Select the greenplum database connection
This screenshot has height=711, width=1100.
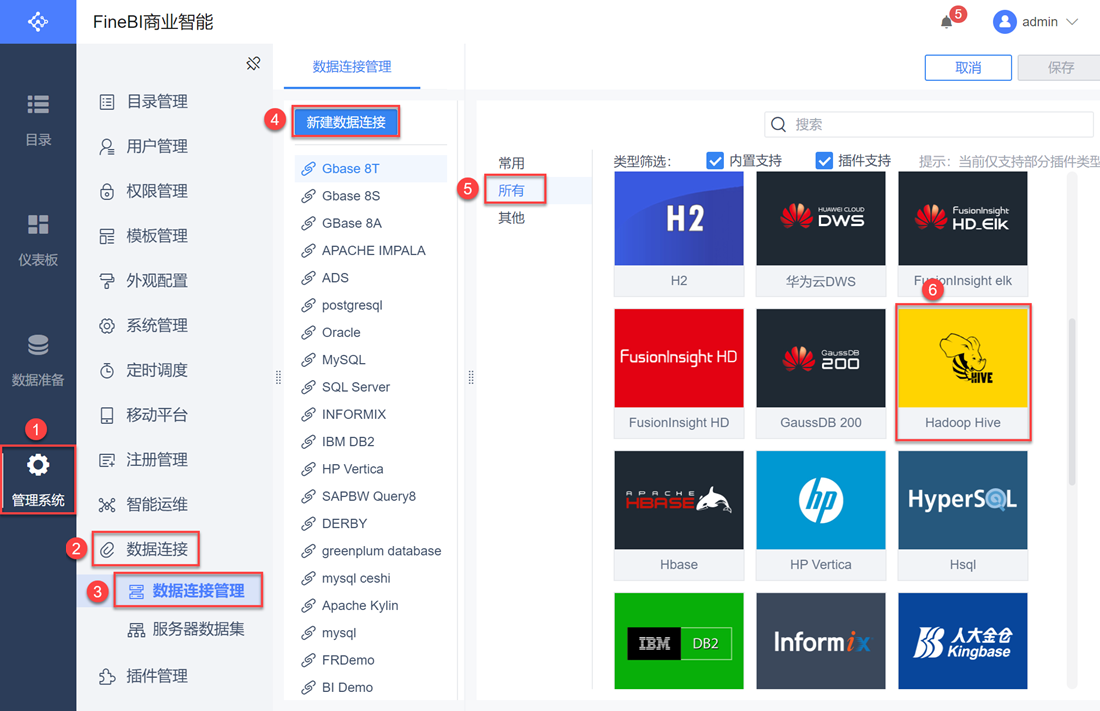click(x=370, y=551)
